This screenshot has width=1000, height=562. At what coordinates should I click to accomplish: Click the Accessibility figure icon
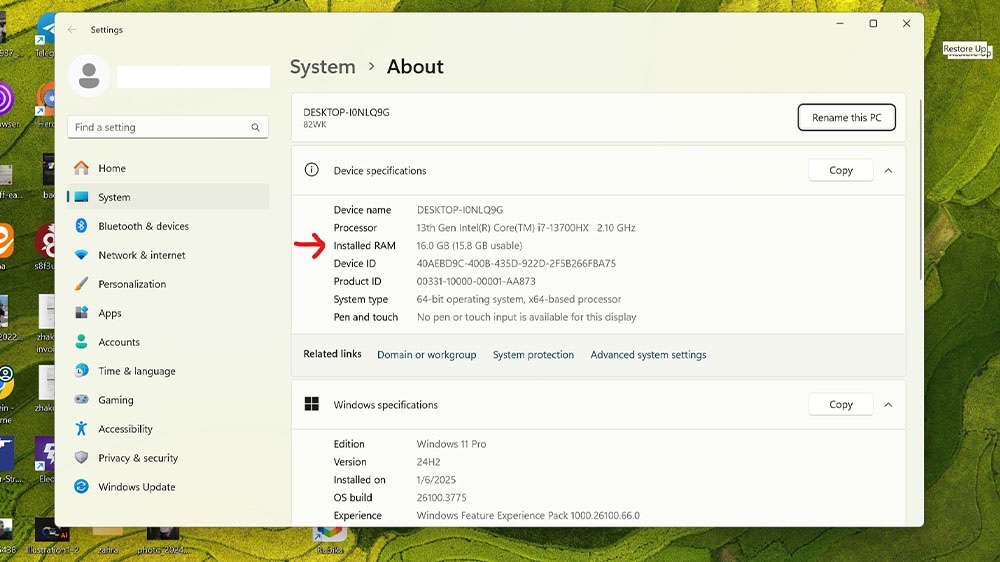(81, 429)
